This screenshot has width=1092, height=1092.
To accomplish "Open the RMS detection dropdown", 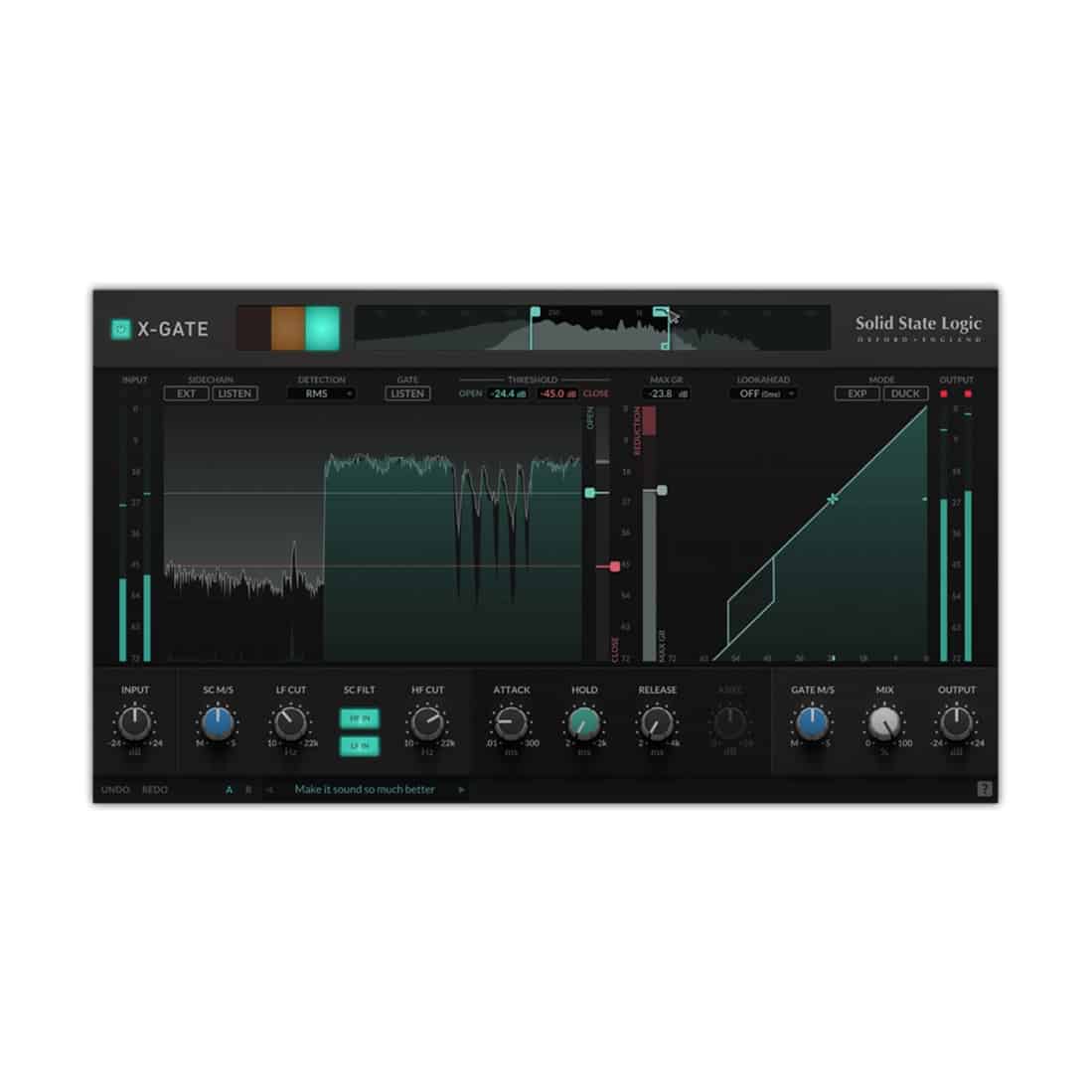I will (322, 394).
